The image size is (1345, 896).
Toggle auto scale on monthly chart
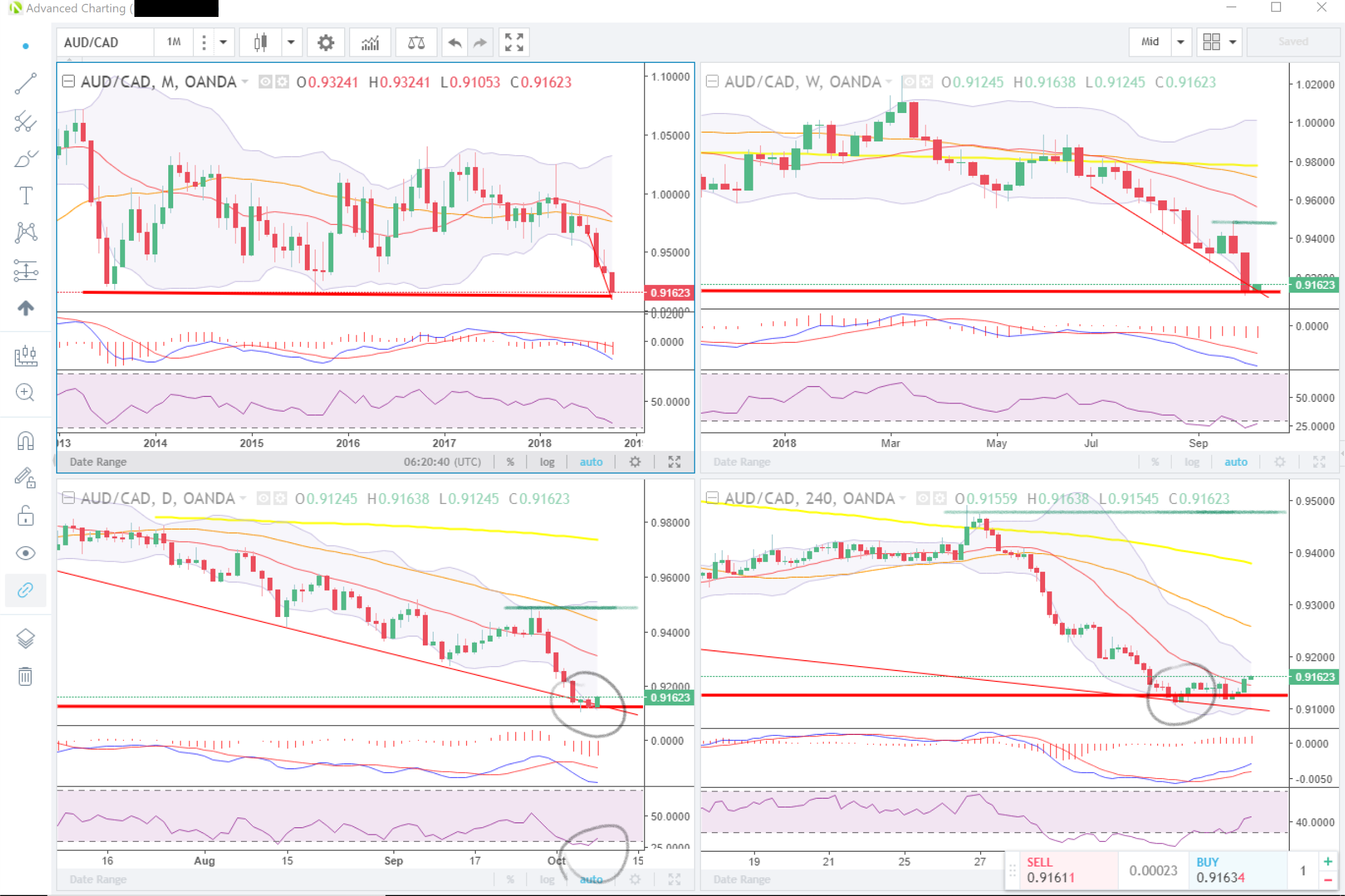591,462
